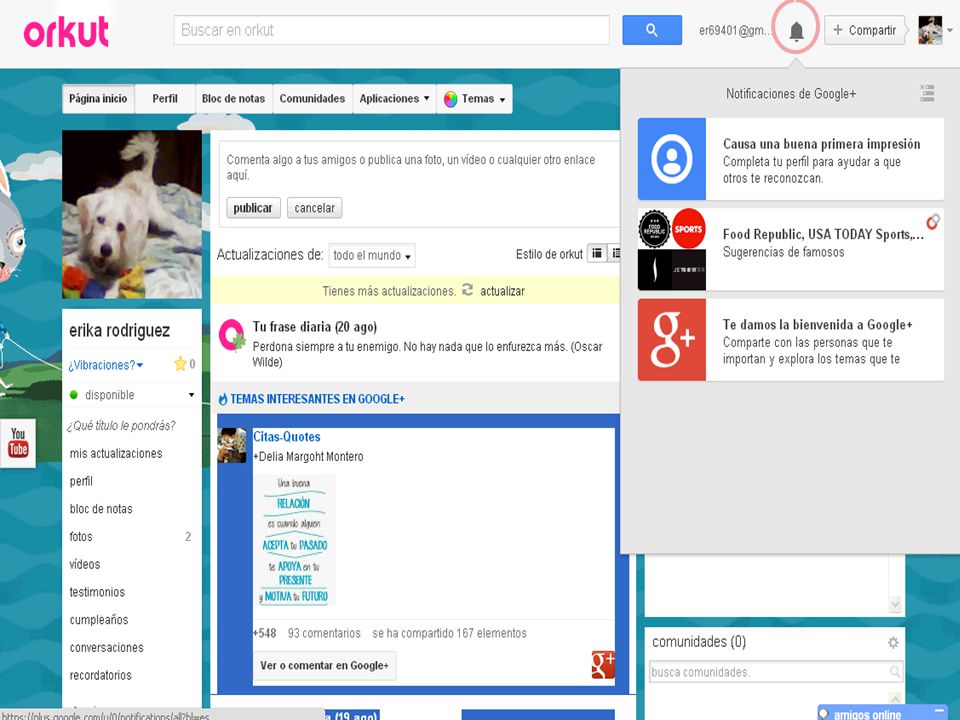This screenshot has height=720, width=960.
Task: Click the erika rodriguez profile name
Action: 119,330
